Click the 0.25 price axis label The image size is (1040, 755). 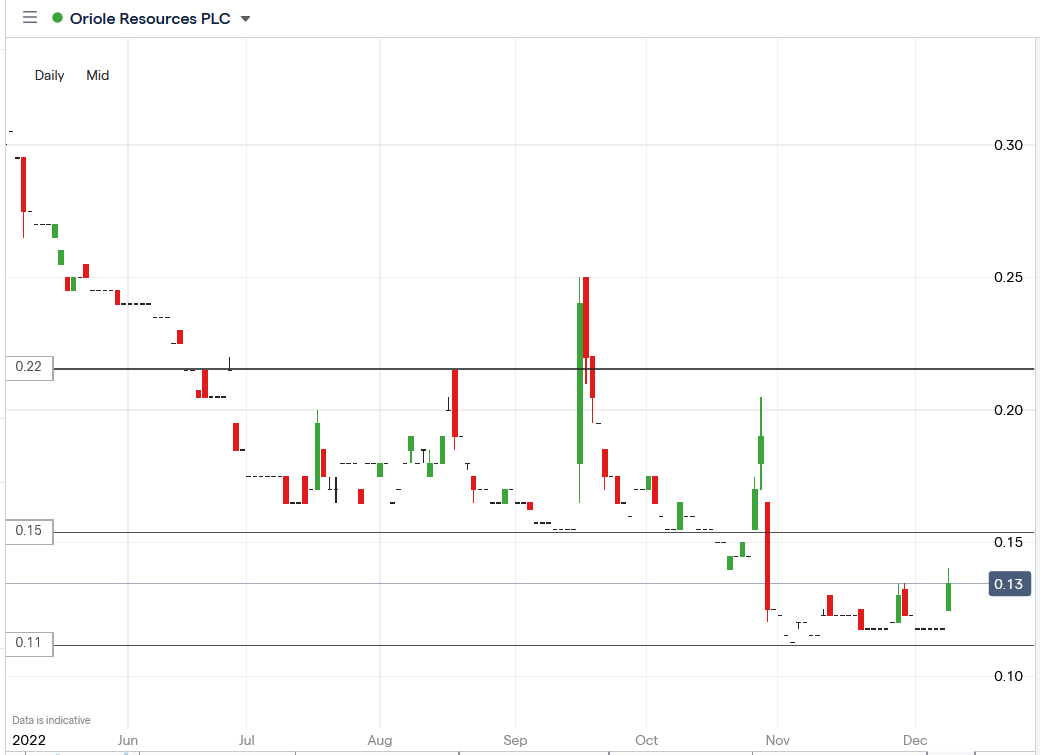1008,277
